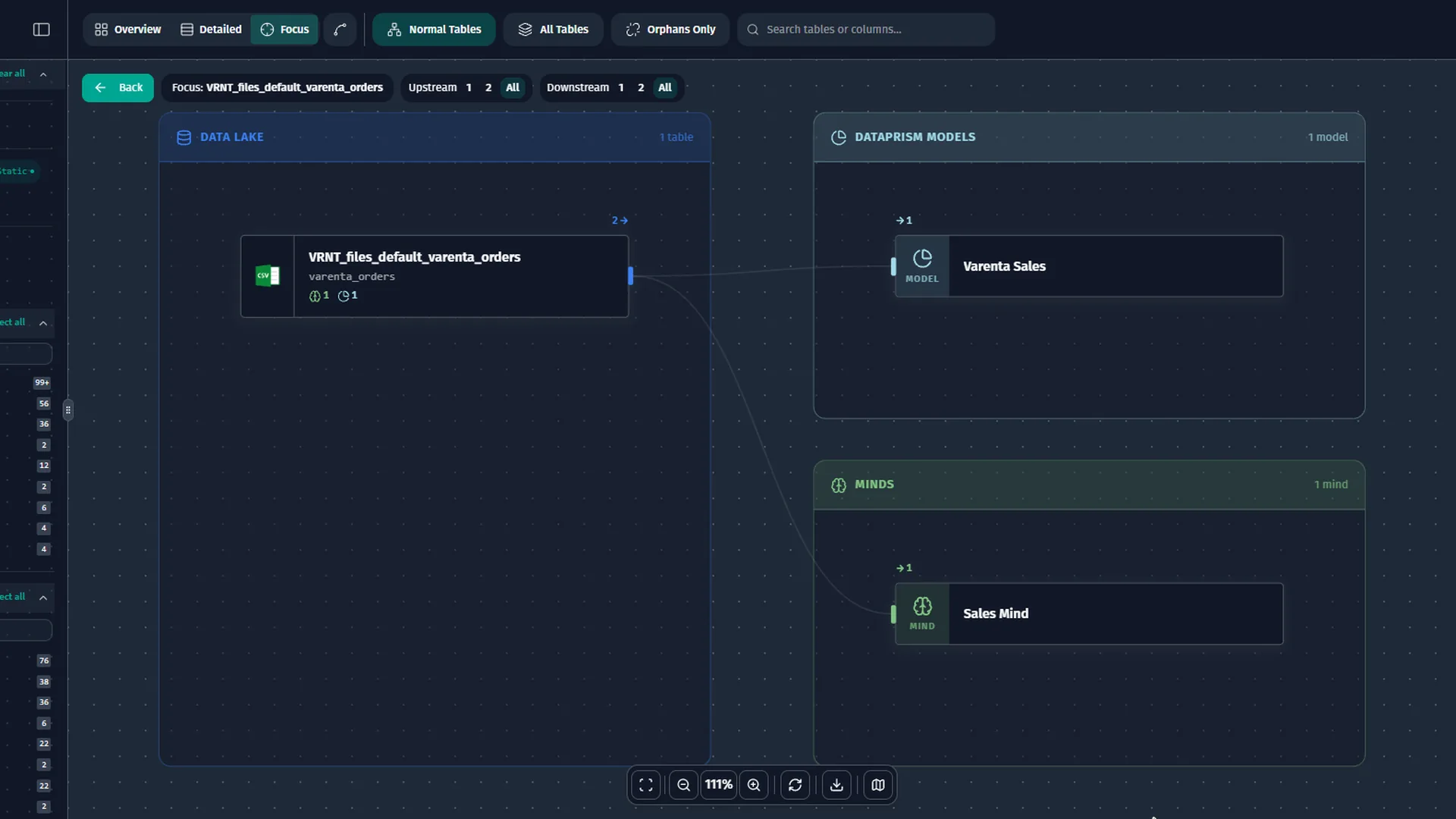
Task: Enable Orphans Only filter
Action: coord(670,30)
